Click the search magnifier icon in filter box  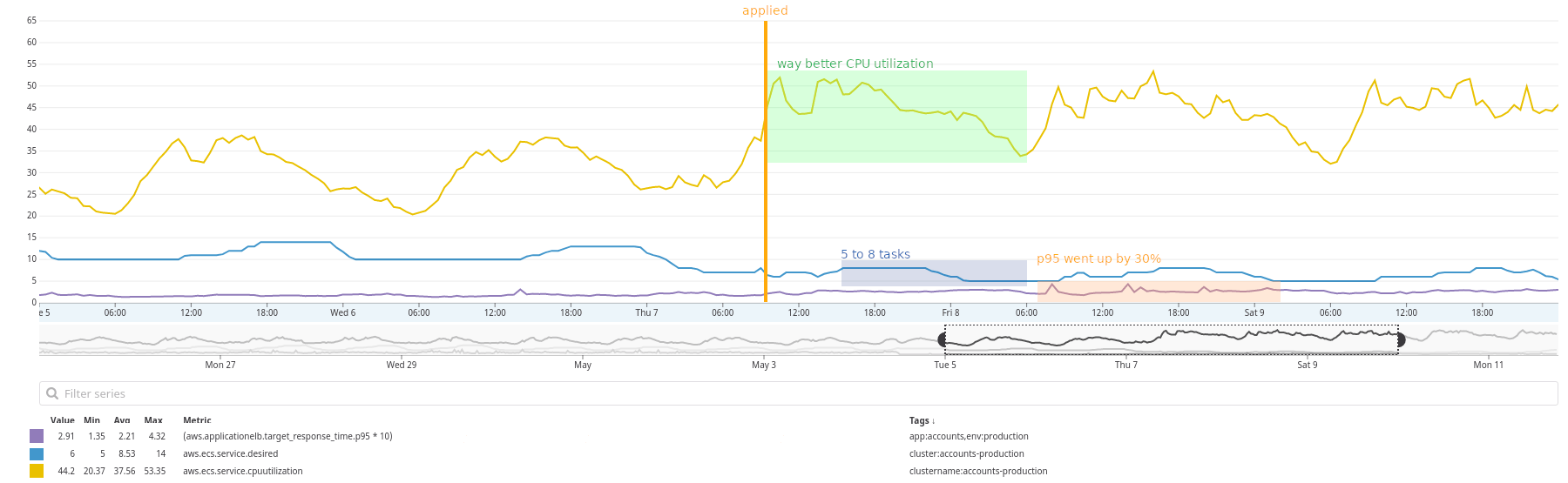coord(52,393)
